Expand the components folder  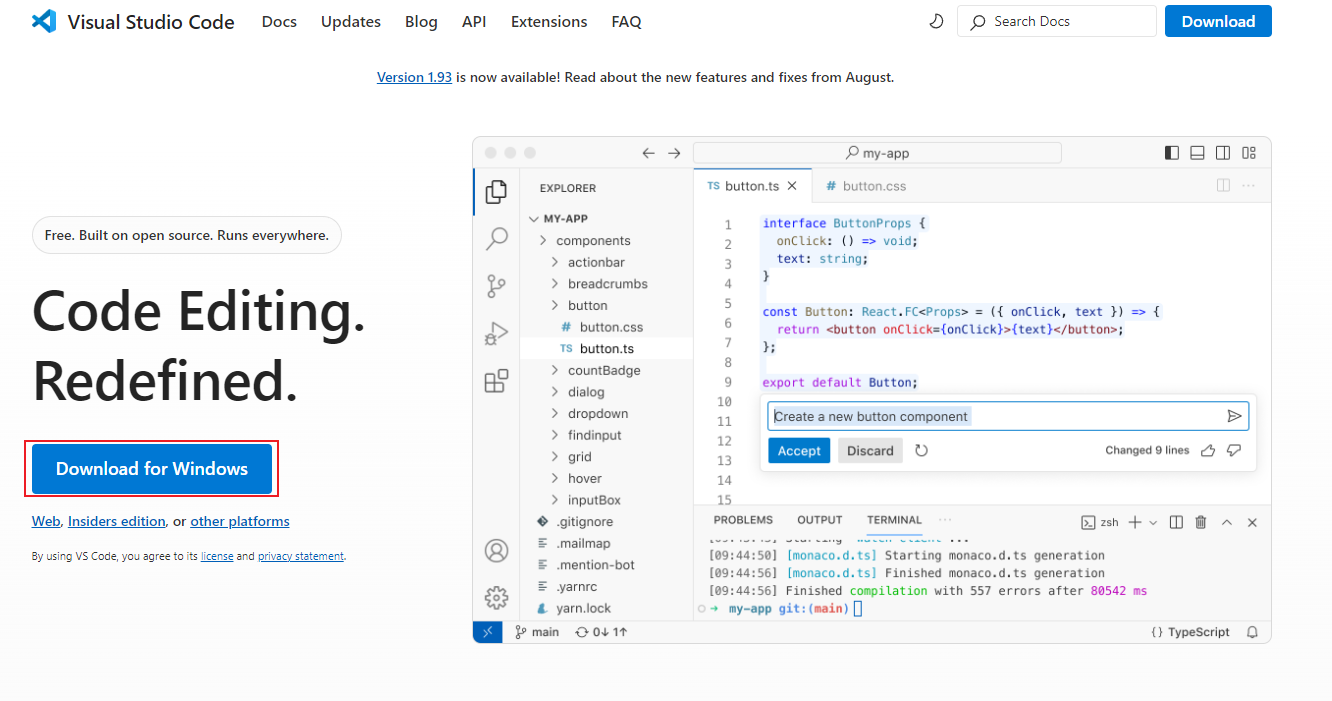pos(543,241)
